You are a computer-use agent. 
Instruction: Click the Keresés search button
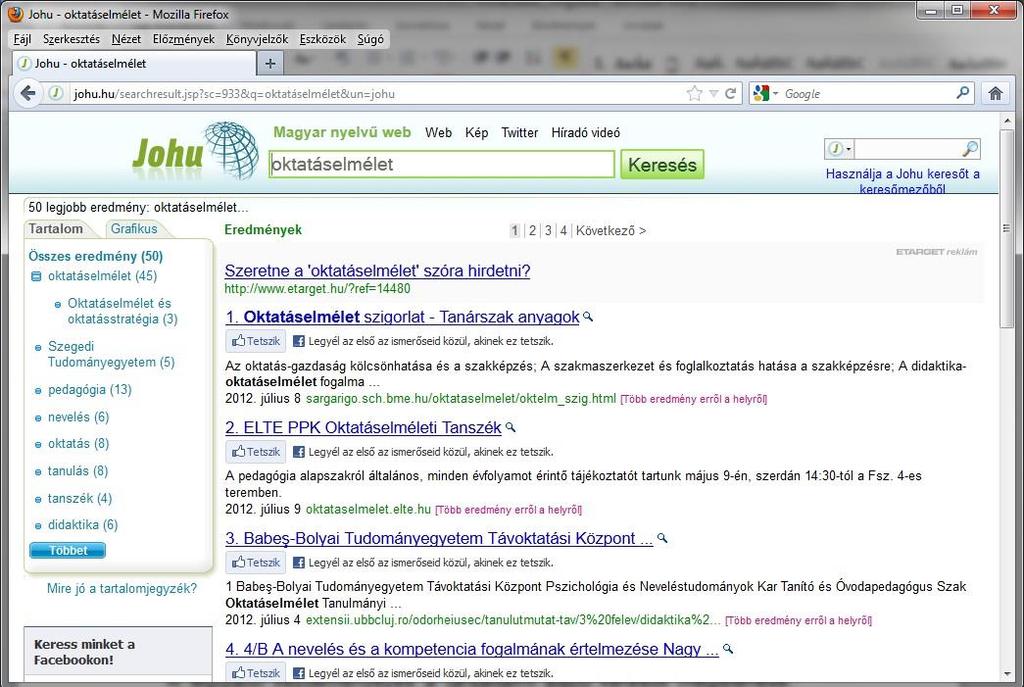(662, 165)
